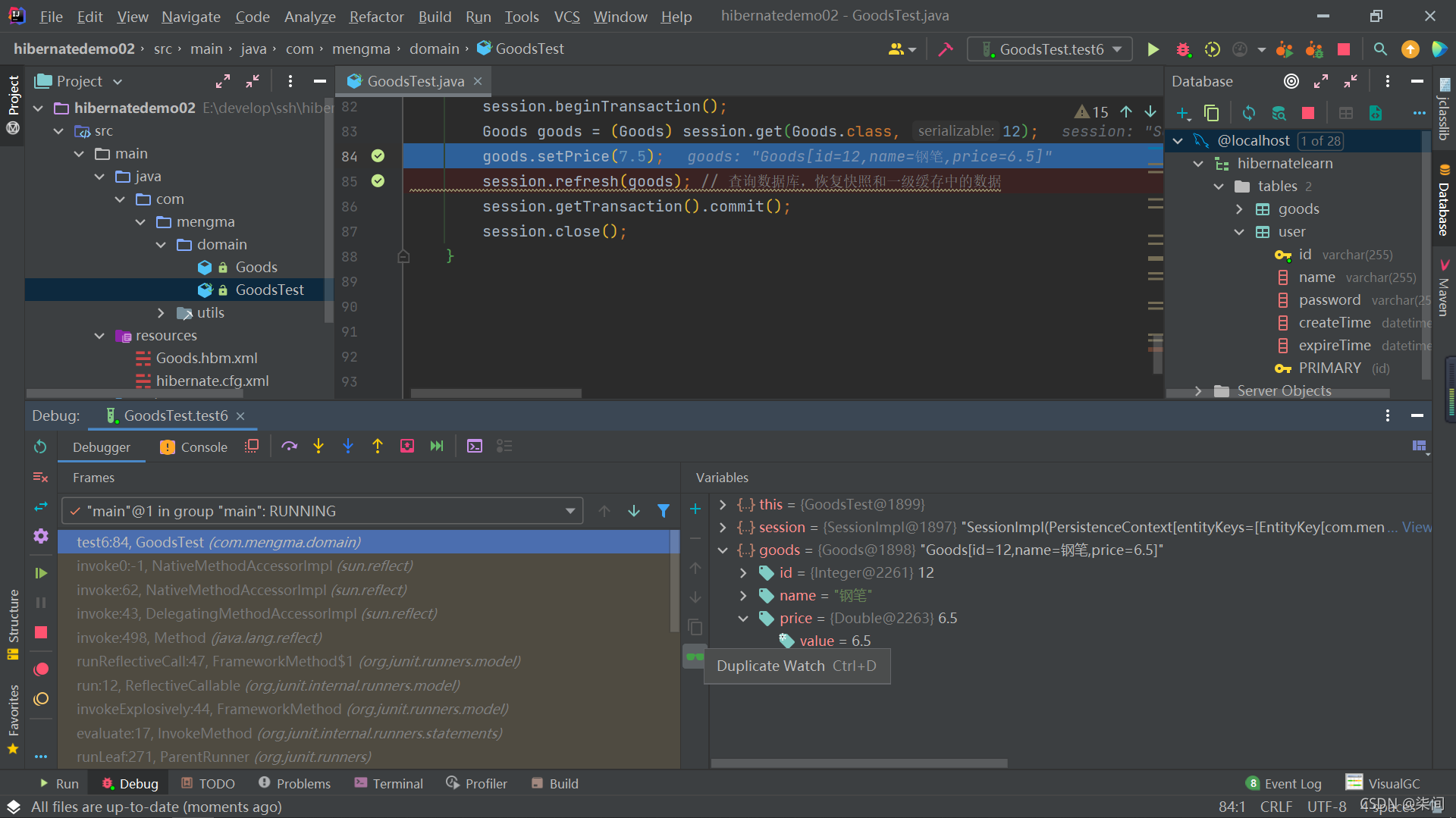Screen dimensions: 1456x818
Task: Toggle Project tool window side button
Action: pos(13,105)
